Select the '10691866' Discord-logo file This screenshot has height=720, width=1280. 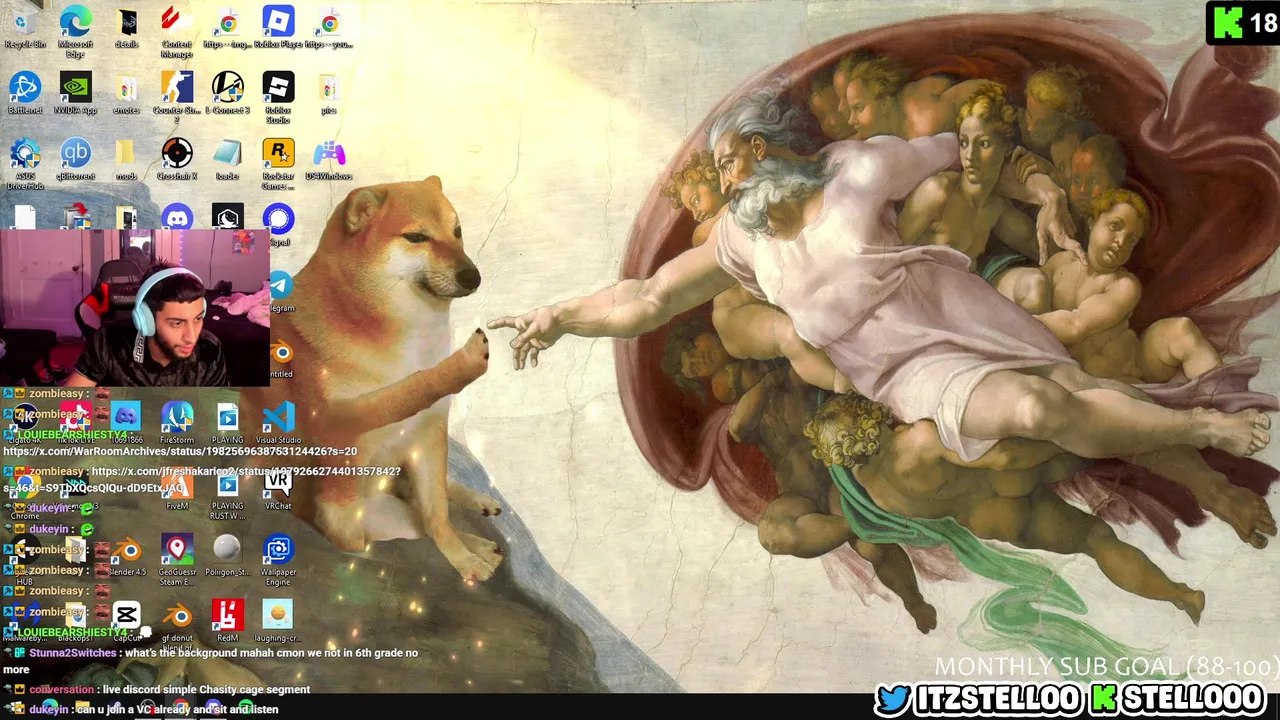[126, 423]
